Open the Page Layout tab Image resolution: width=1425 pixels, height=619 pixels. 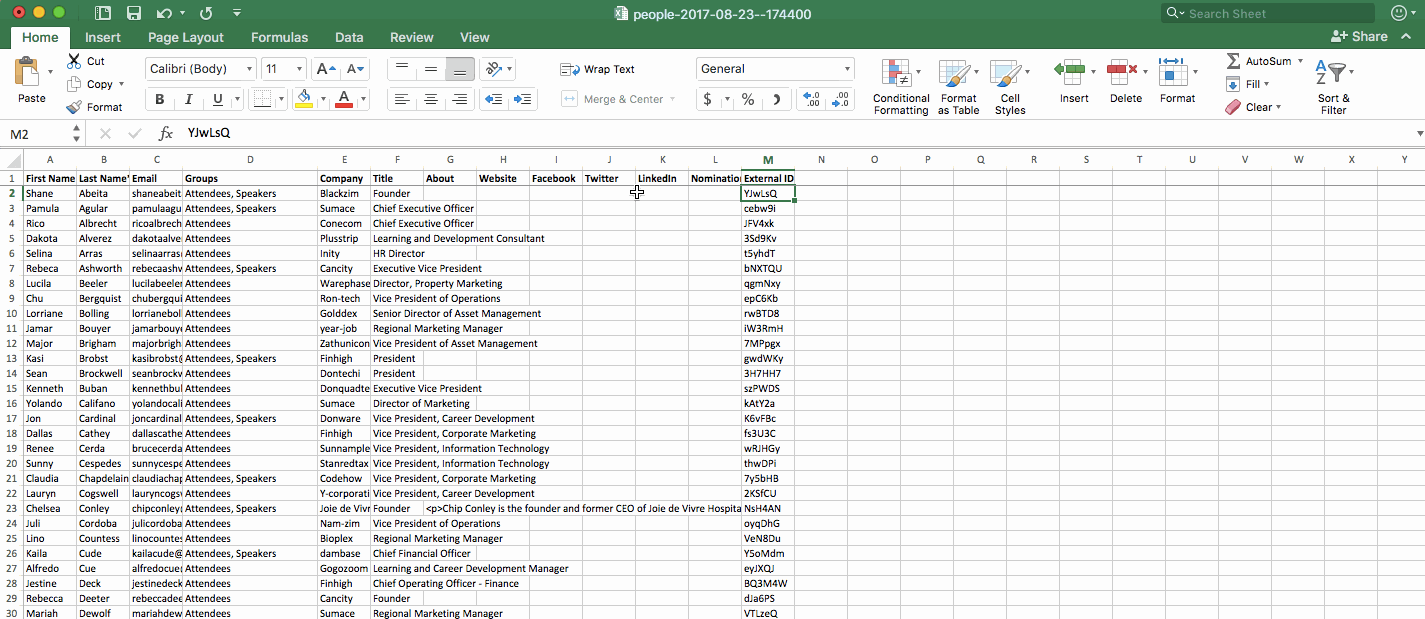(x=186, y=37)
